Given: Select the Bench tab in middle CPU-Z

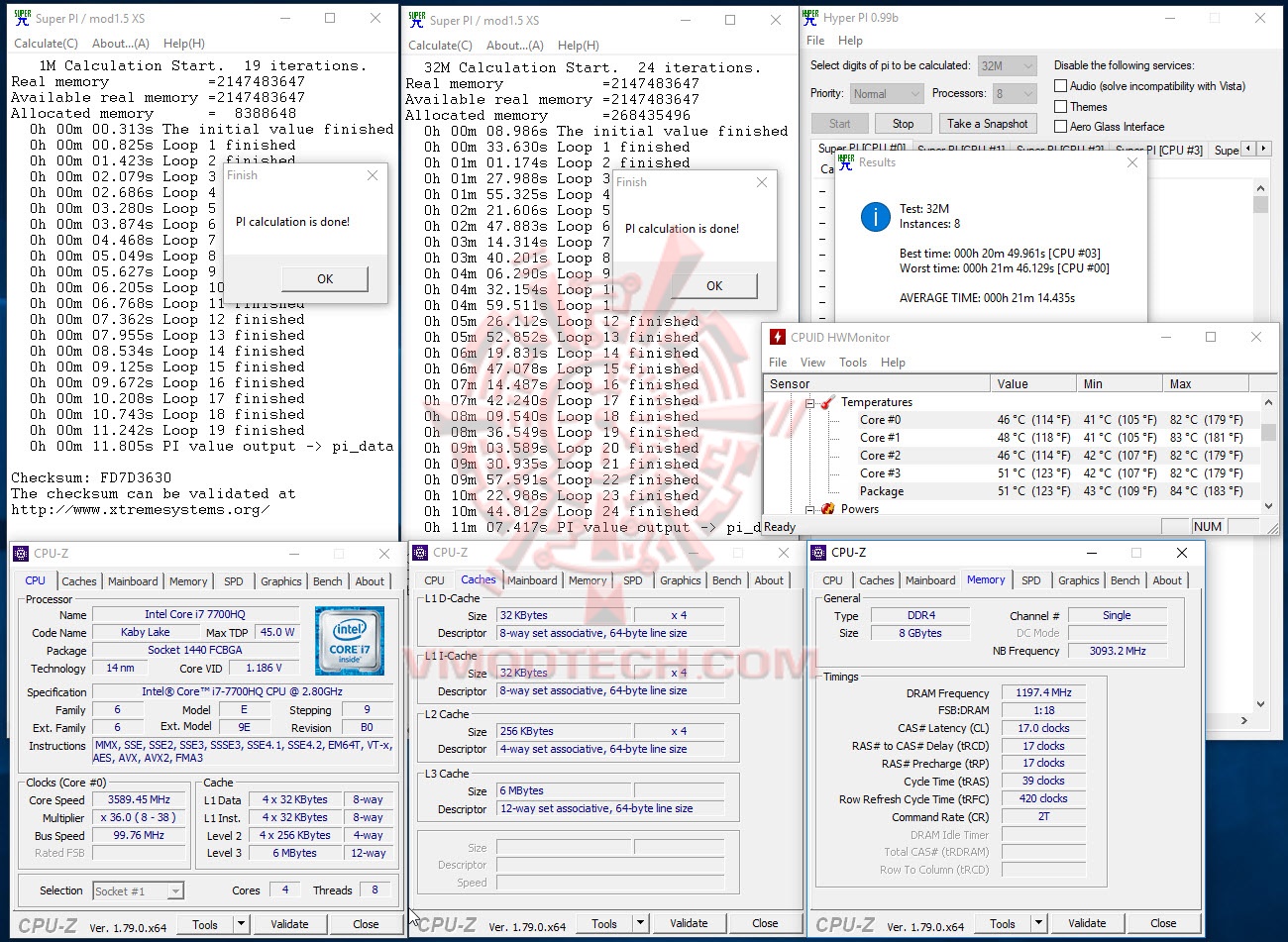Looking at the screenshot, I should click(726, 580).
